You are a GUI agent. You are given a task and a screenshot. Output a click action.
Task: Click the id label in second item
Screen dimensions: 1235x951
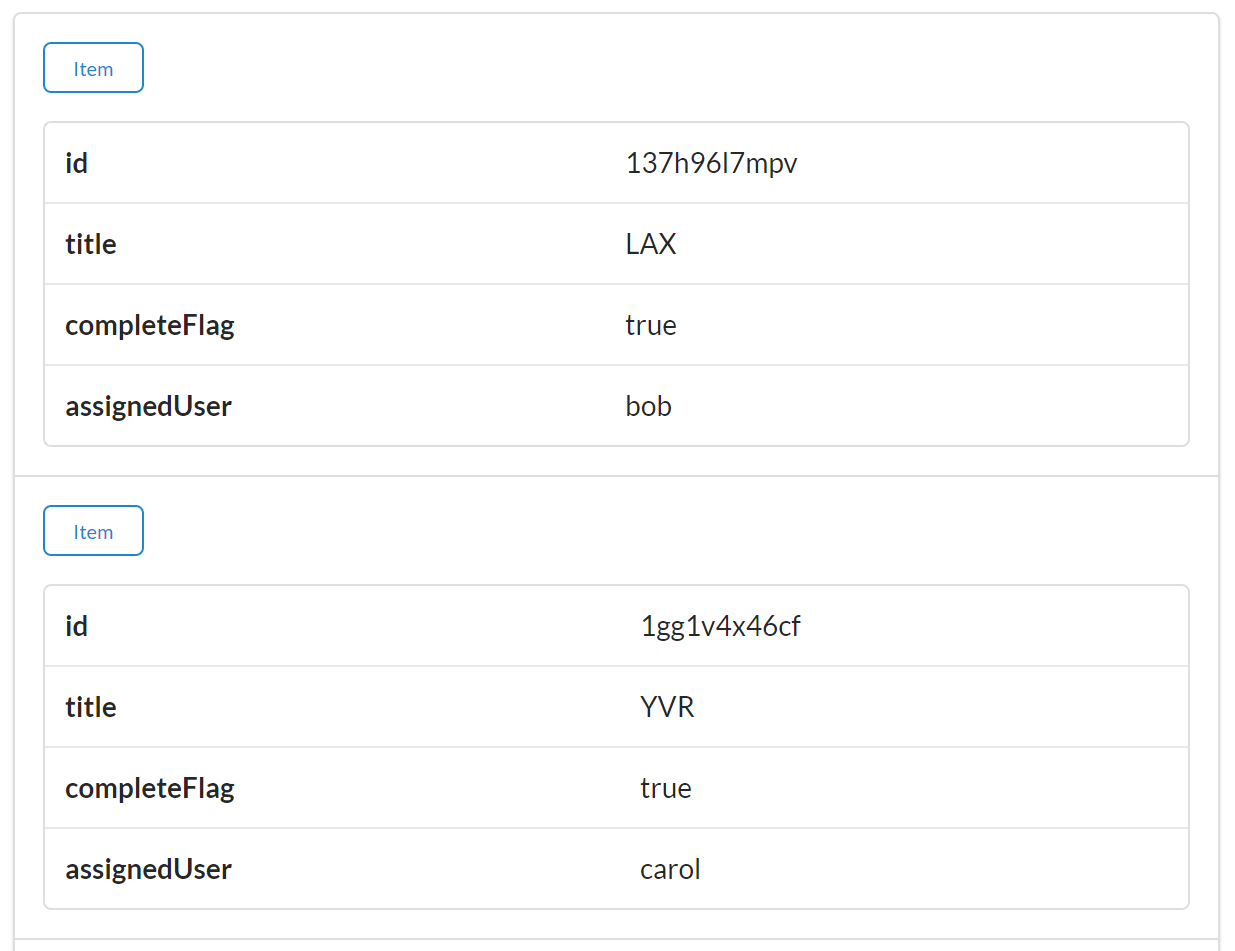76,626
